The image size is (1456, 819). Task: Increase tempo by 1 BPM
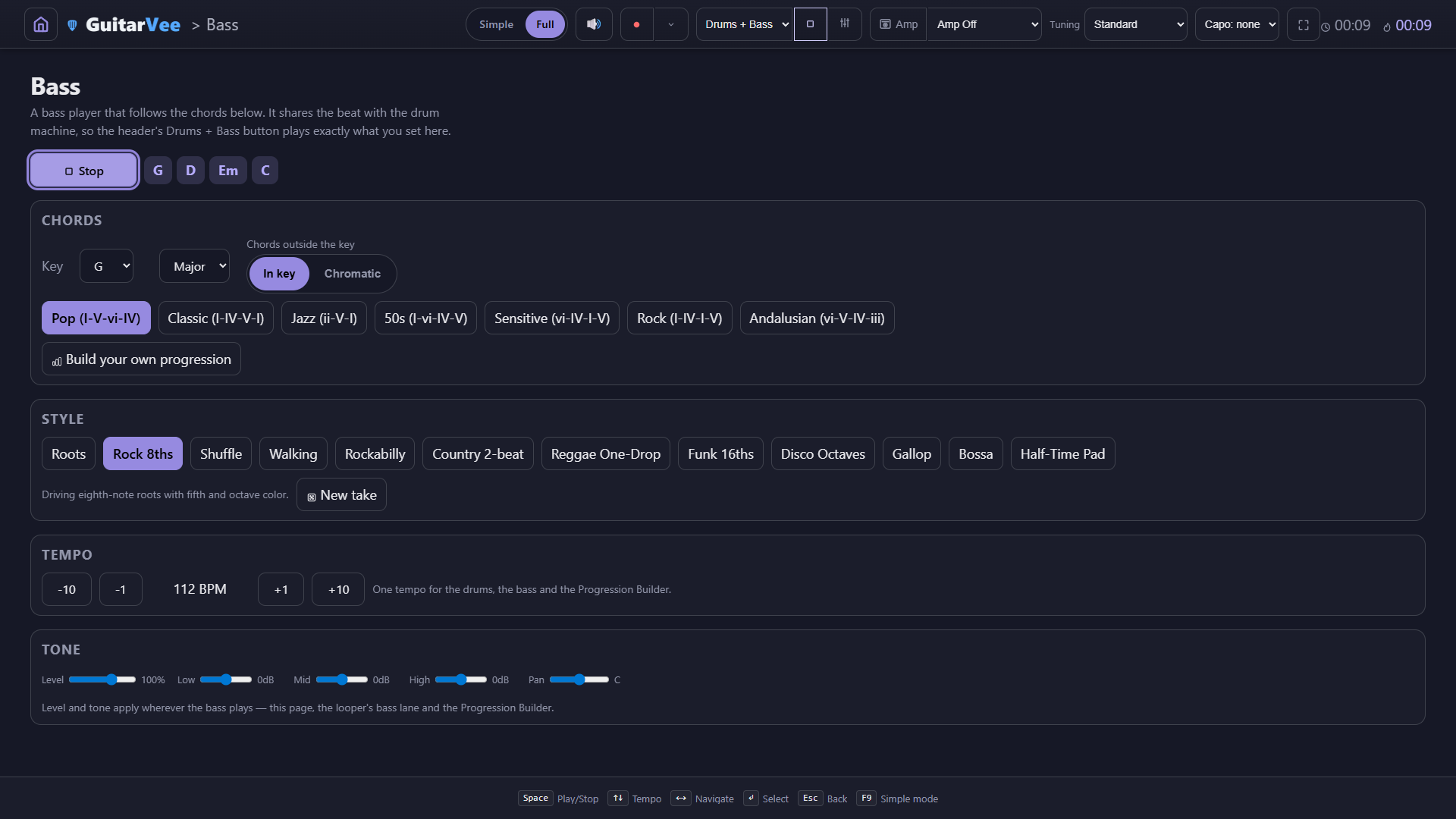point(281,590)
